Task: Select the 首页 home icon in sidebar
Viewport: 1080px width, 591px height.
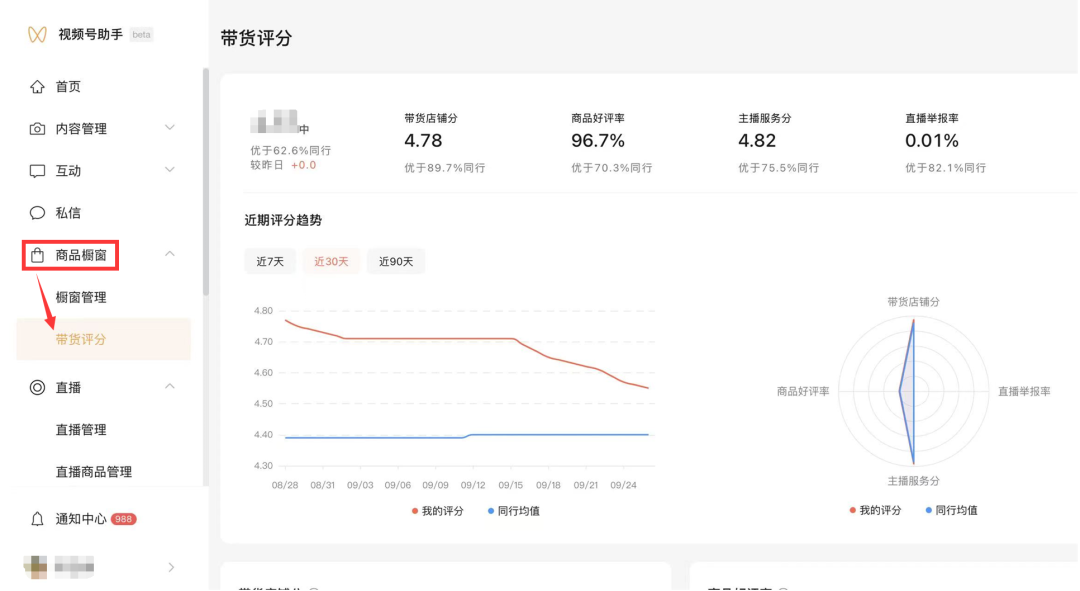Action: pyautogui.click(x=35, y=86)
